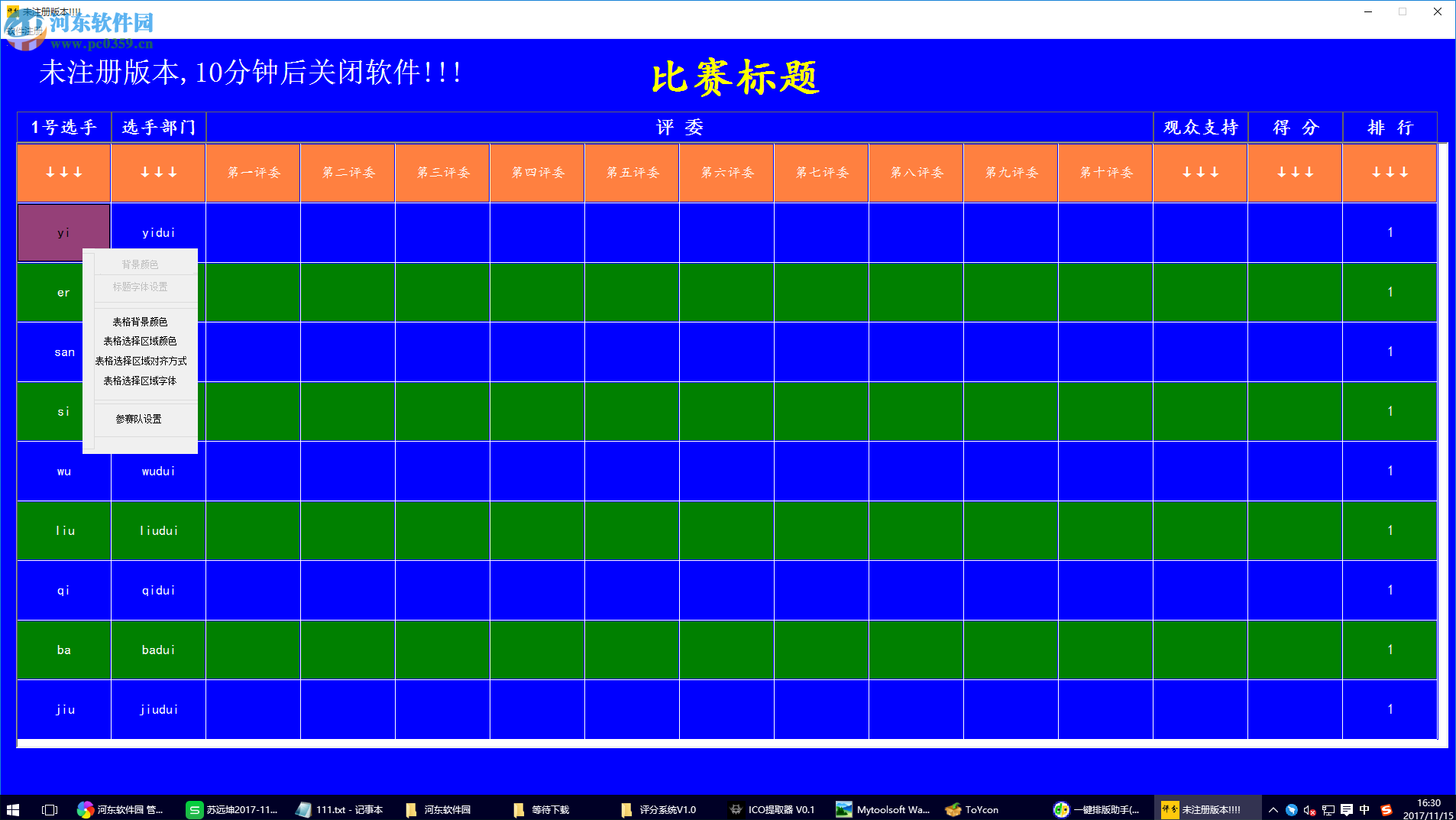The height and width of the screenshot is (820, 1456).
Task: Switch to Mytoolsoft Wa... in the taskbar
Action: tap(883, 809)
